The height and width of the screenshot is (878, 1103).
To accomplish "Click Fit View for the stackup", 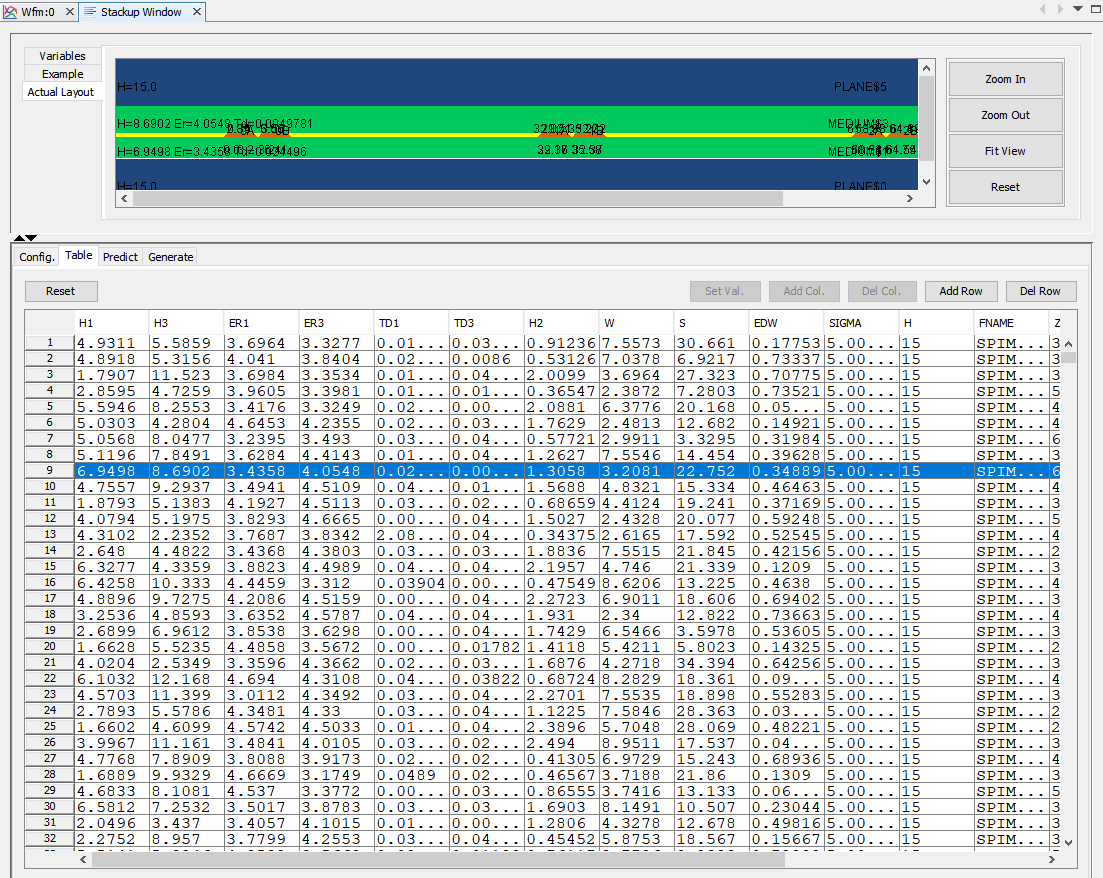I will [x=1004, y=151].
